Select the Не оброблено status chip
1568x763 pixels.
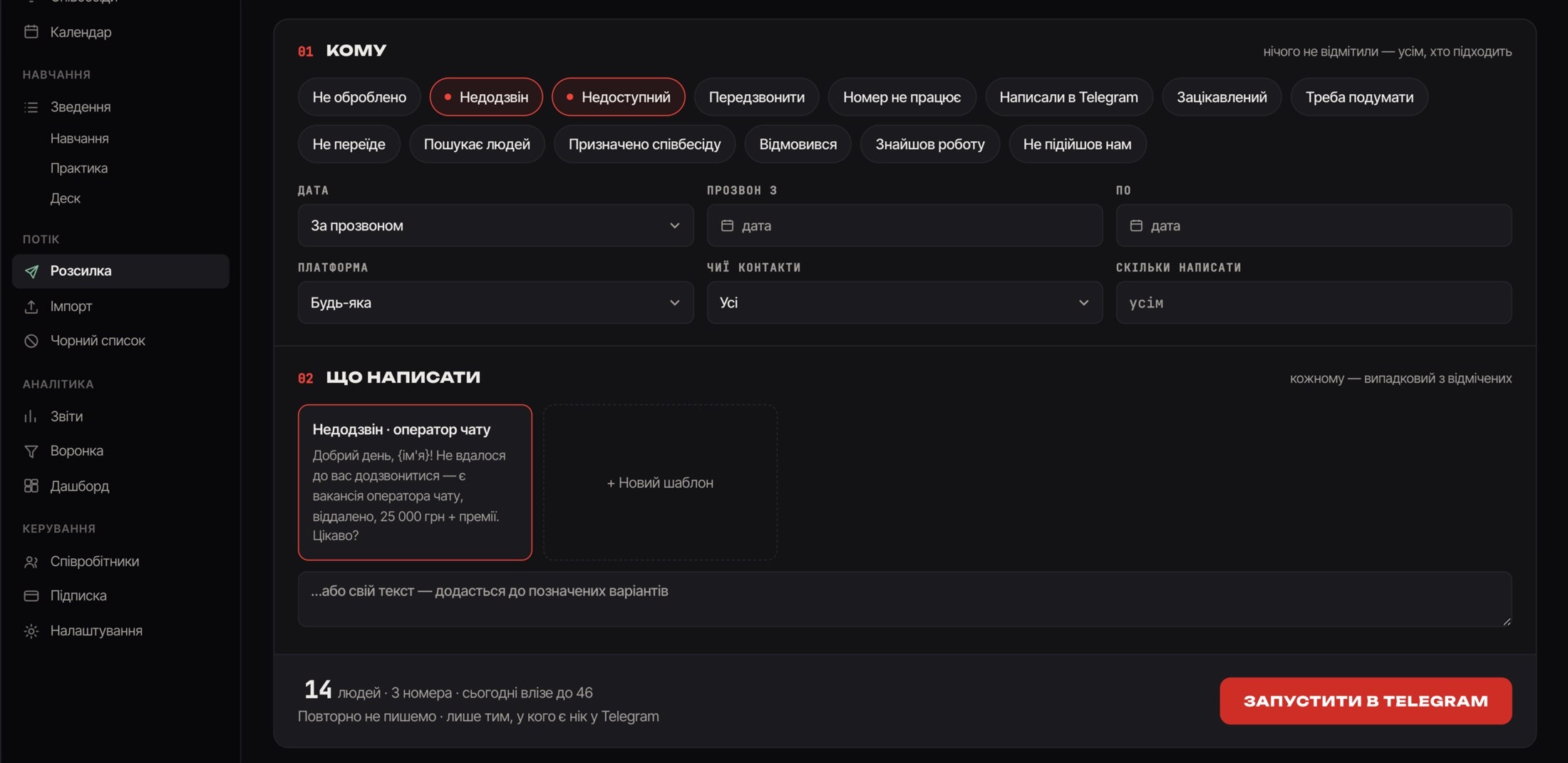click(359, 97)
